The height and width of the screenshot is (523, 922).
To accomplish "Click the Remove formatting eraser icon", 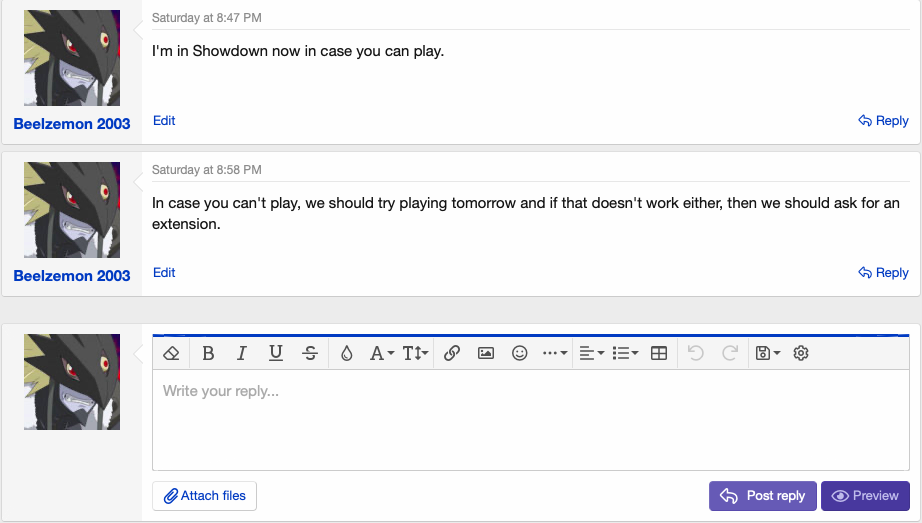I will (x=171, y=353).
